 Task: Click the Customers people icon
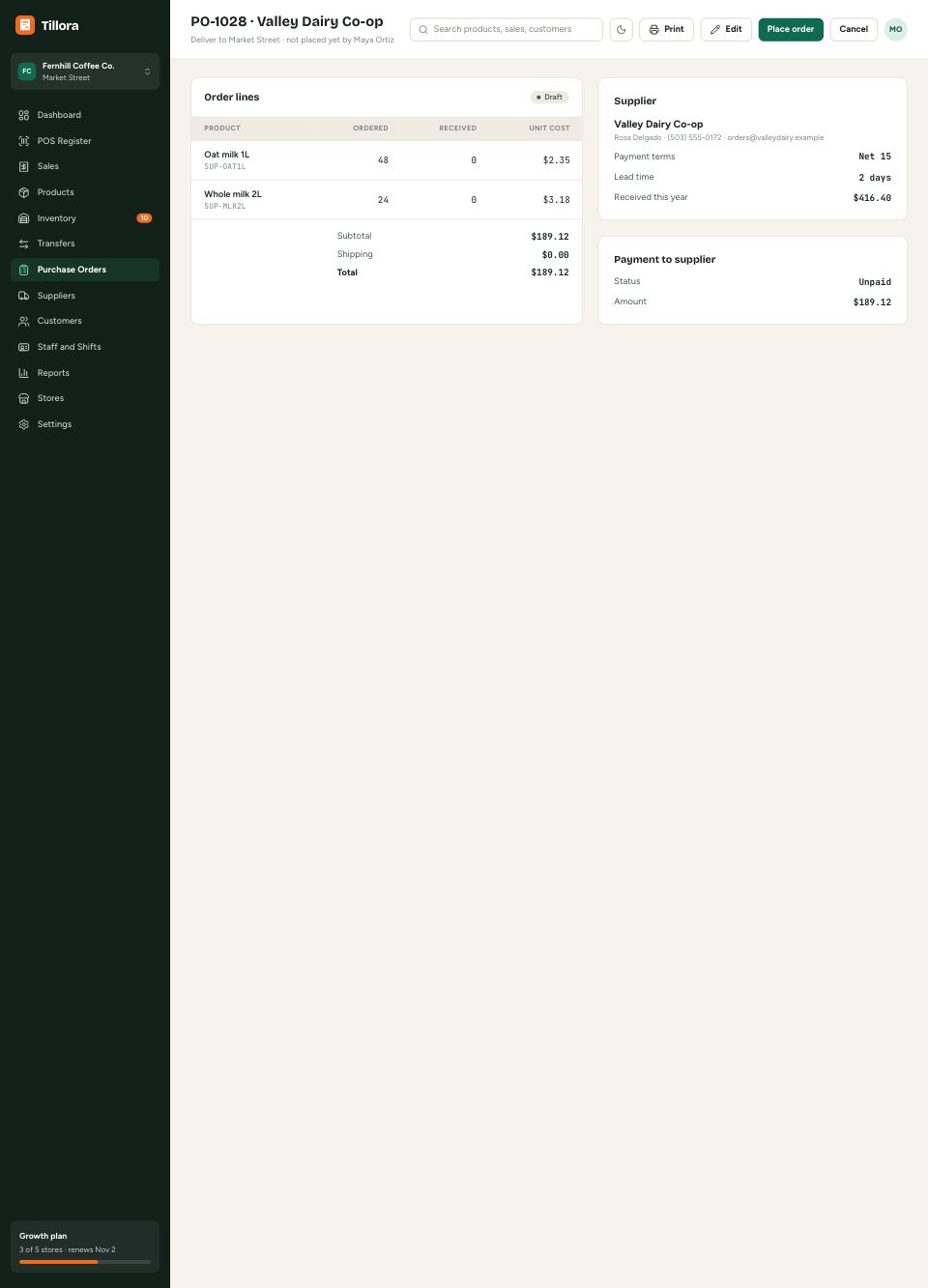point(24,321)
